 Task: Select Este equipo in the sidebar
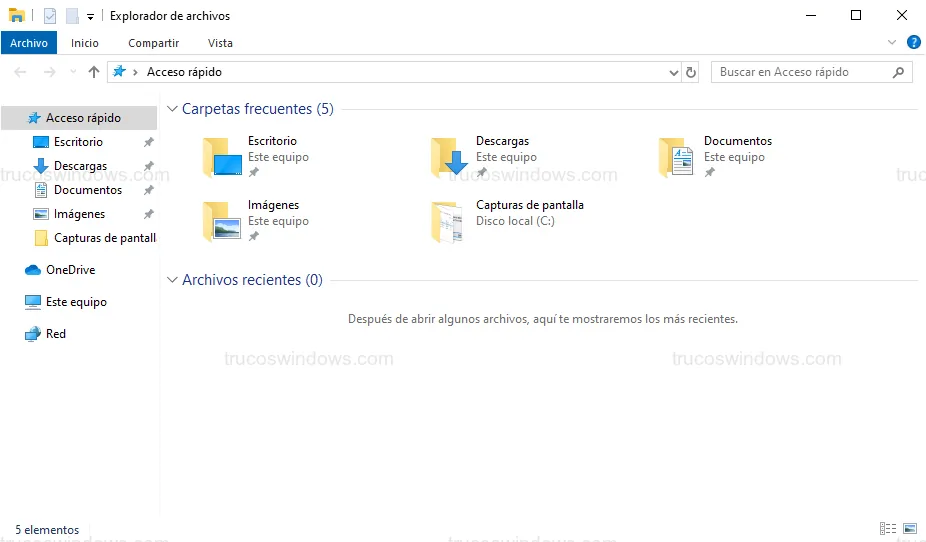76,302
